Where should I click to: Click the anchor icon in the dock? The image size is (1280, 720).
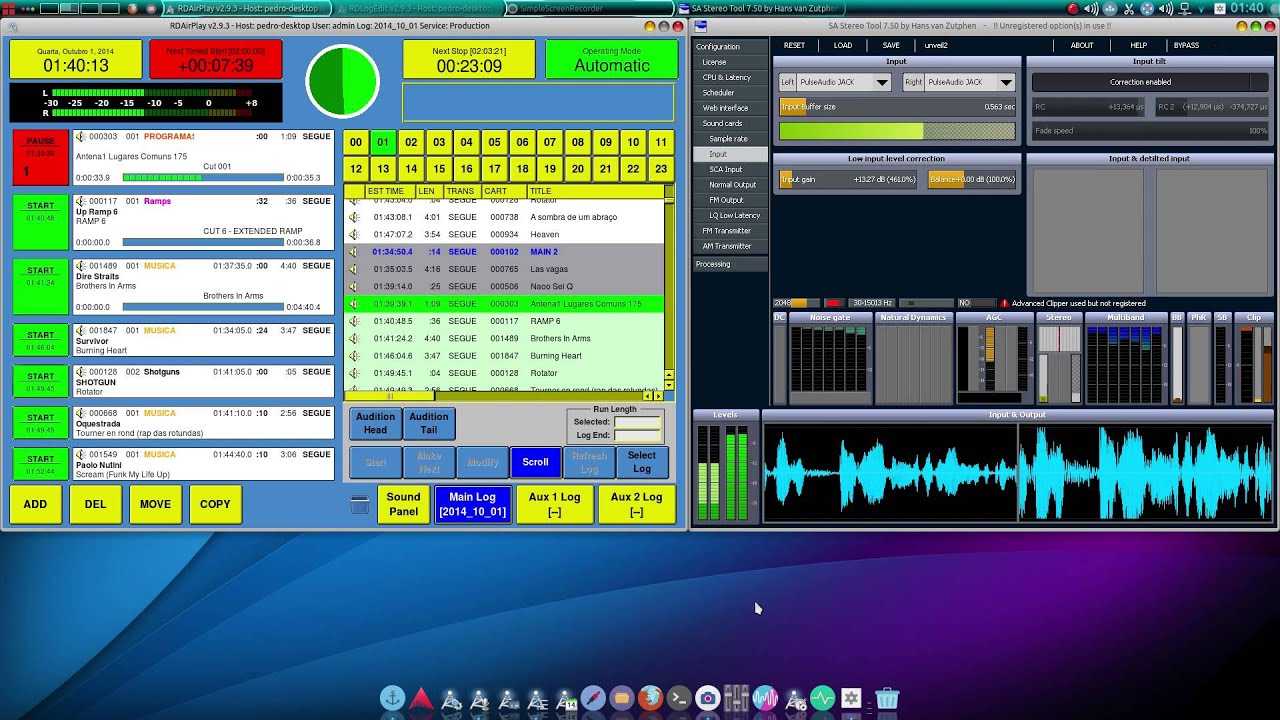point(392,698)
